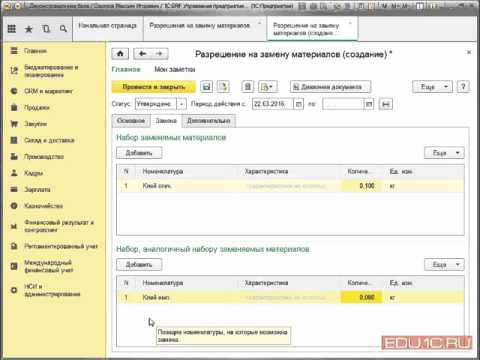The height and width of the screenshot is (360, 480).
Task: Open Склад и доставка section
Action: click(49, 140)
